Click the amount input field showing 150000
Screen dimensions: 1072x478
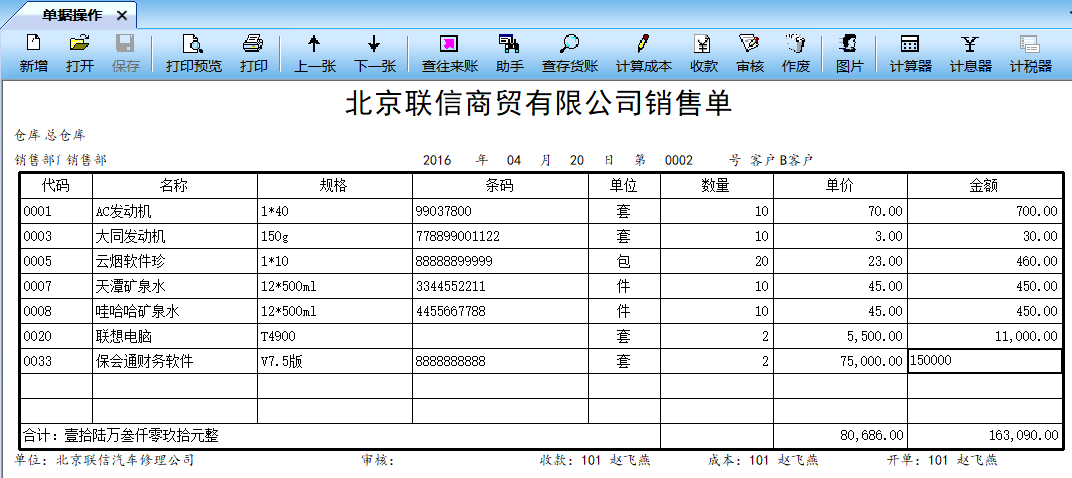[x=985, y=361]
